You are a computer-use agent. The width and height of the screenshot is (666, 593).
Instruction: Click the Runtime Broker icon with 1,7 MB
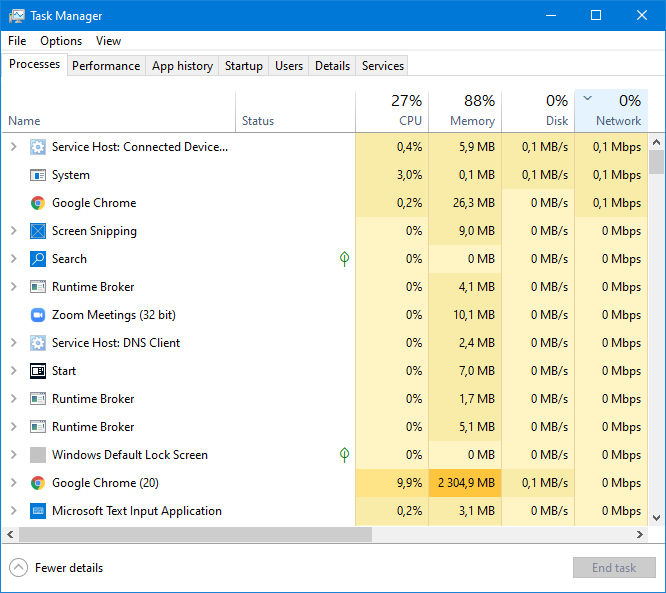tap(38, 399)
